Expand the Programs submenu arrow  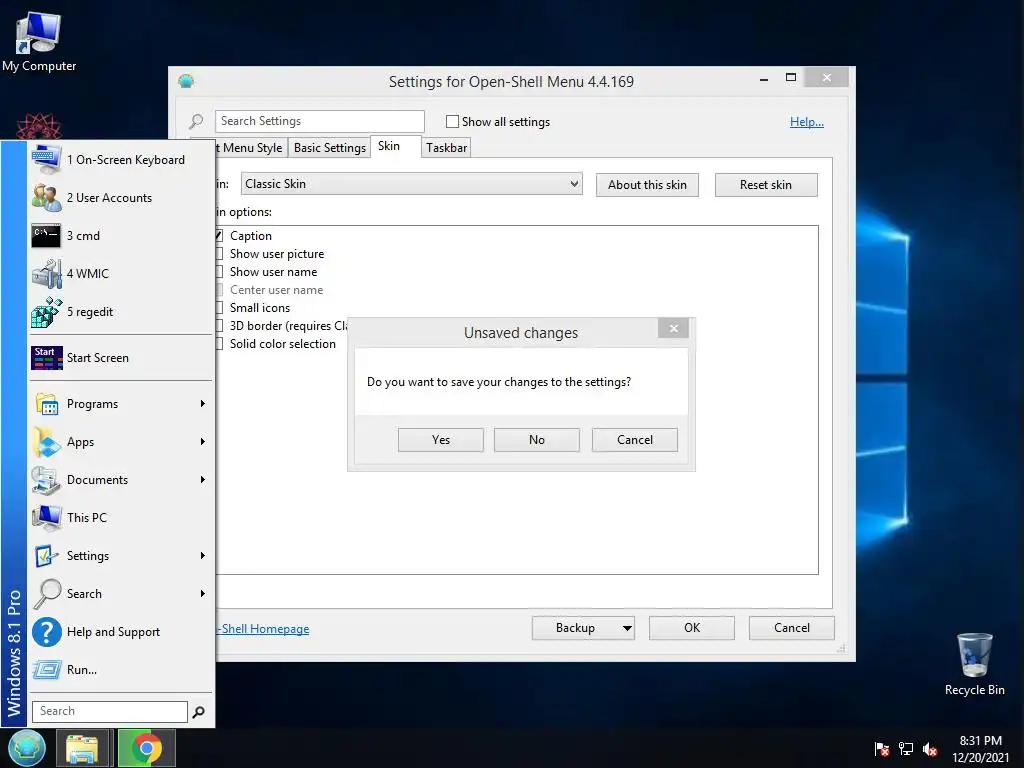203,404
